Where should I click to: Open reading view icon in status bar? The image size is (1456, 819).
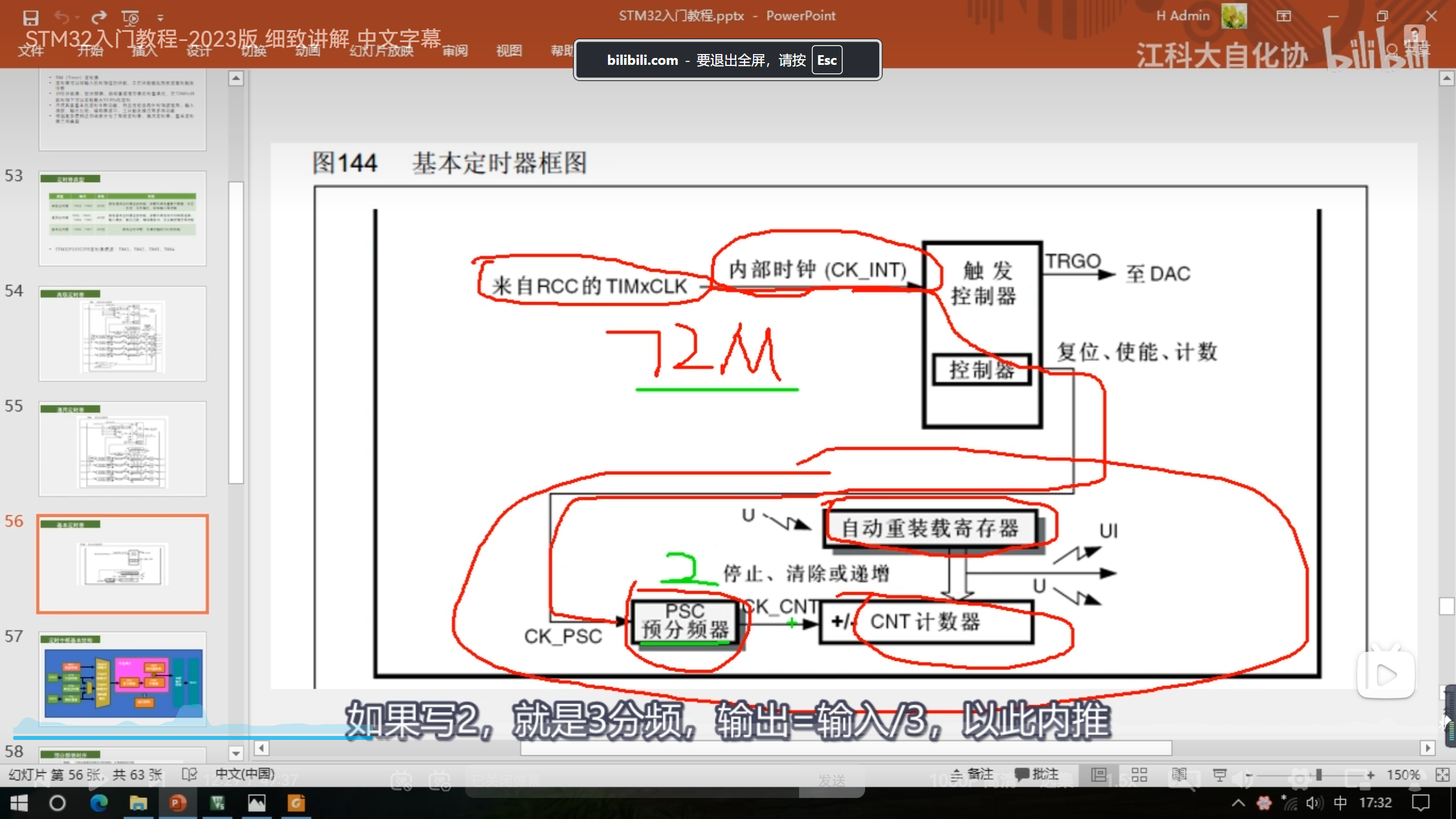click(x=1179, y=775)
